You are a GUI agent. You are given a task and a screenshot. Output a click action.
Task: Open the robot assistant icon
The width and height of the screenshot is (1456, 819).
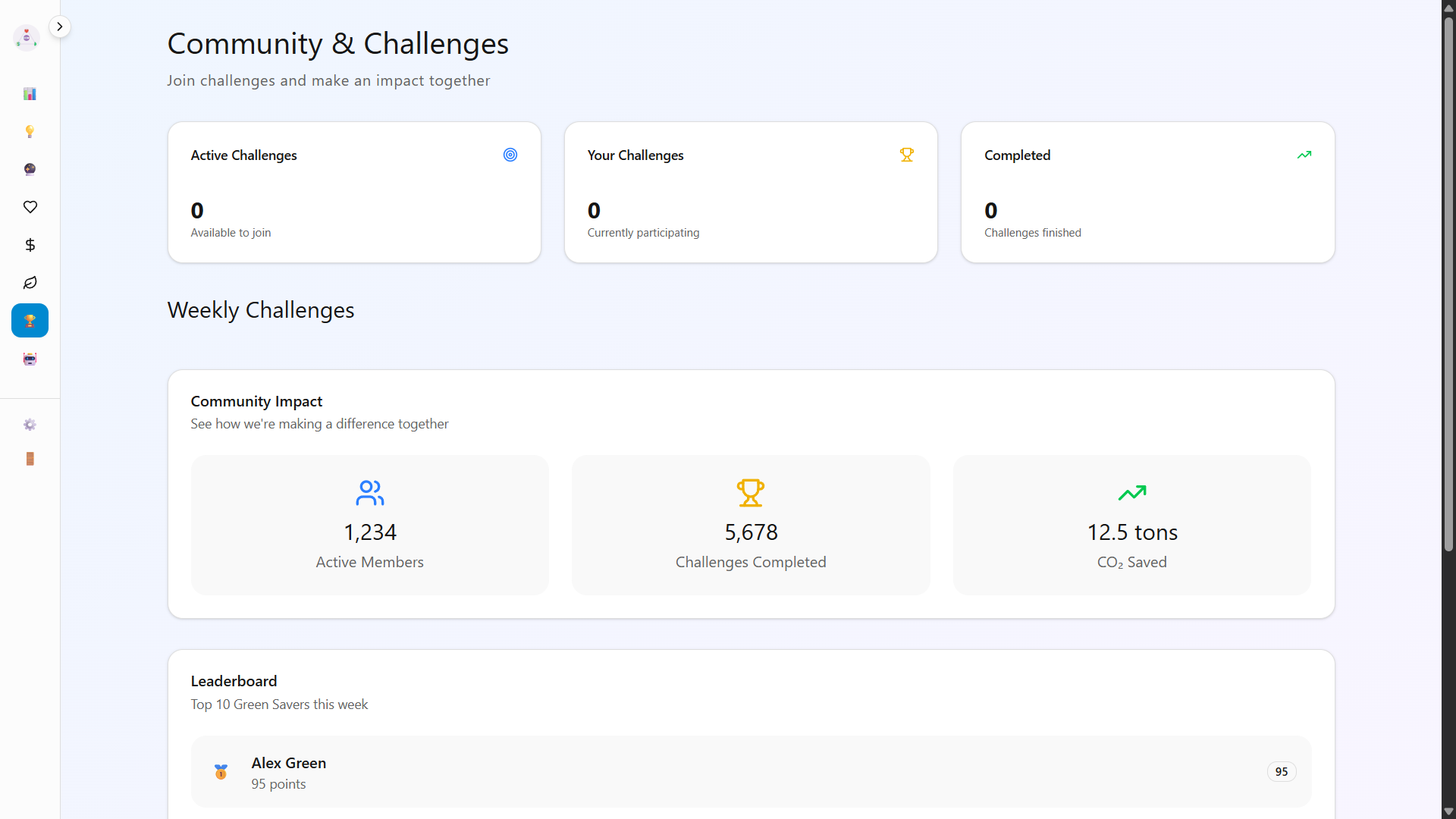click(30, 359)
